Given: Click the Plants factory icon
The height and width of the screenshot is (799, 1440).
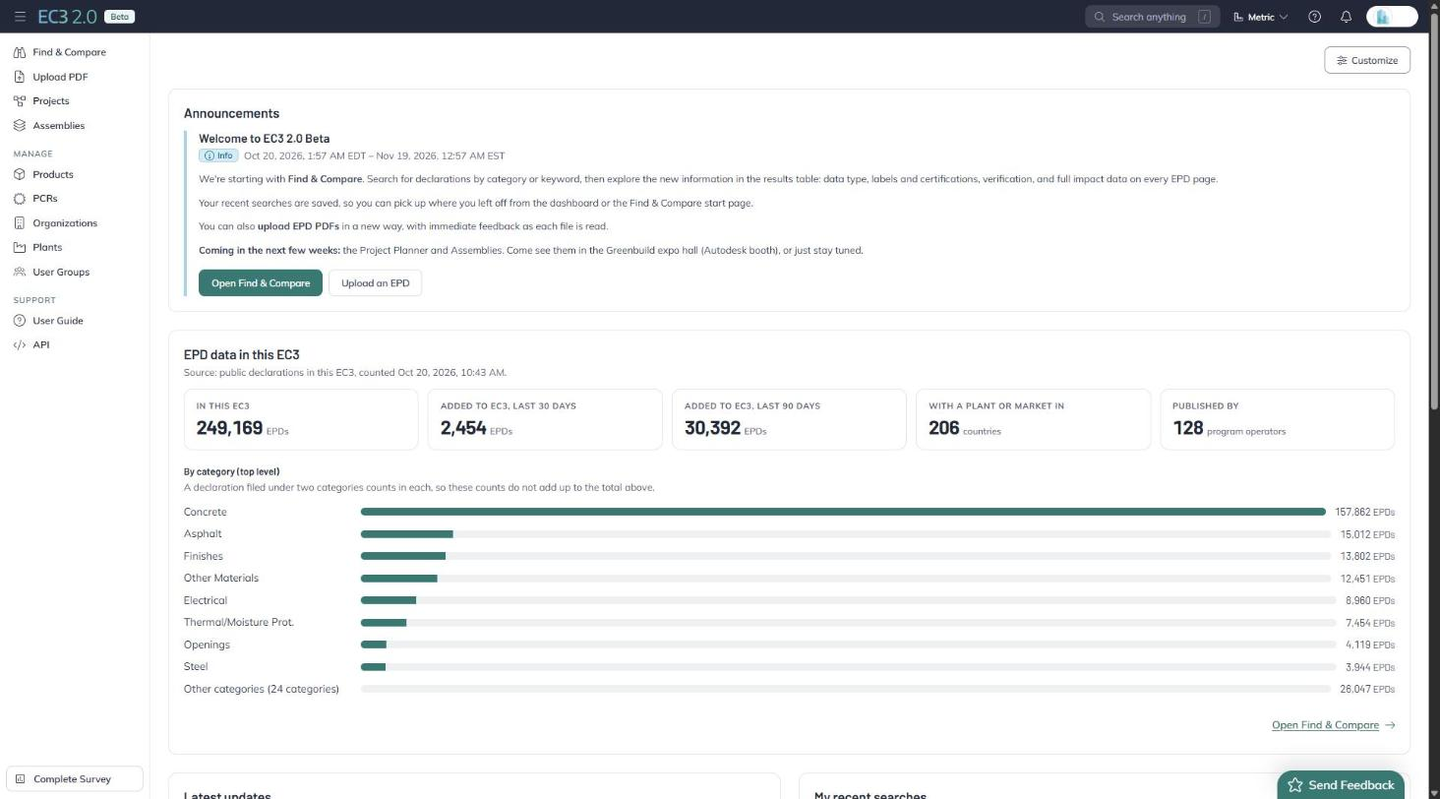Looking at the screenshot, I should coord(19,247).
